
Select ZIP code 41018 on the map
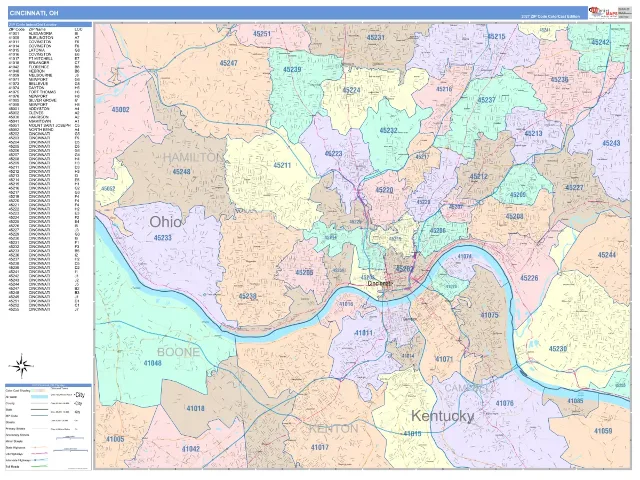click(195, 408)
